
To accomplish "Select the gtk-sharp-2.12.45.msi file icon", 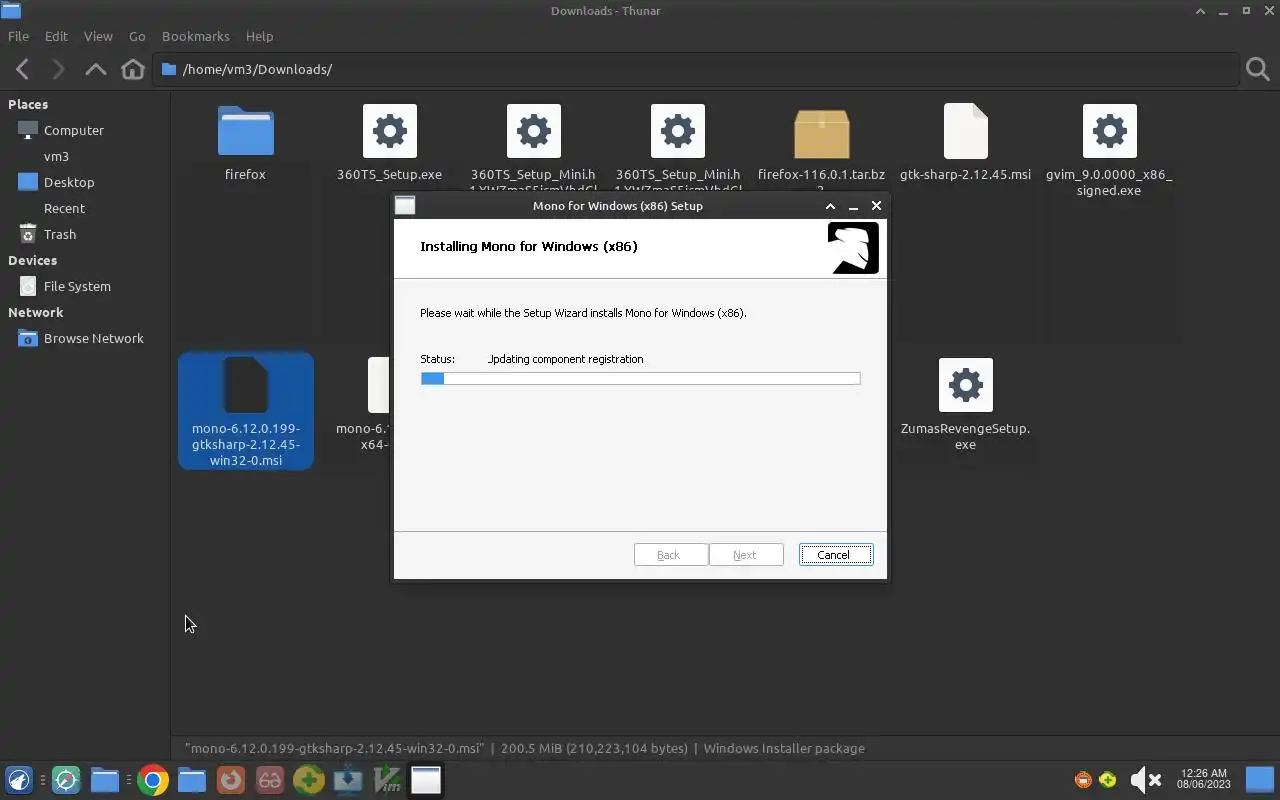I will [966, 131].
